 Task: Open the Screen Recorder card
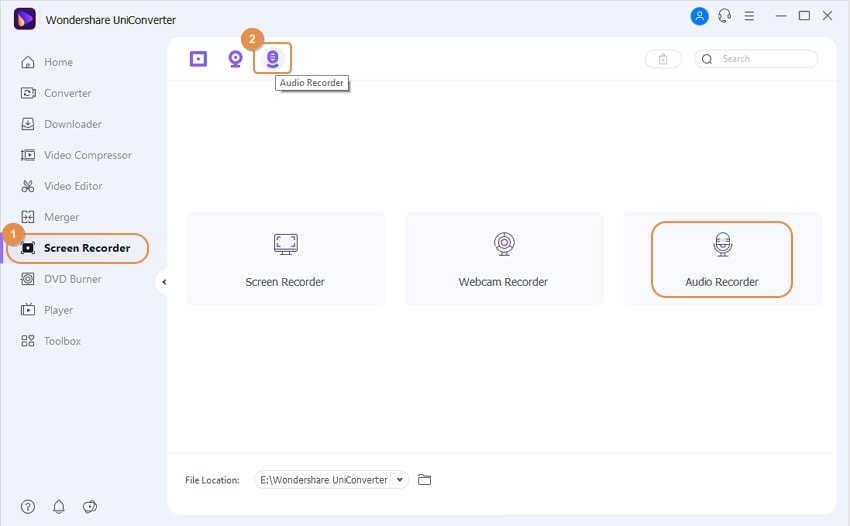click(x=286, y=259)
